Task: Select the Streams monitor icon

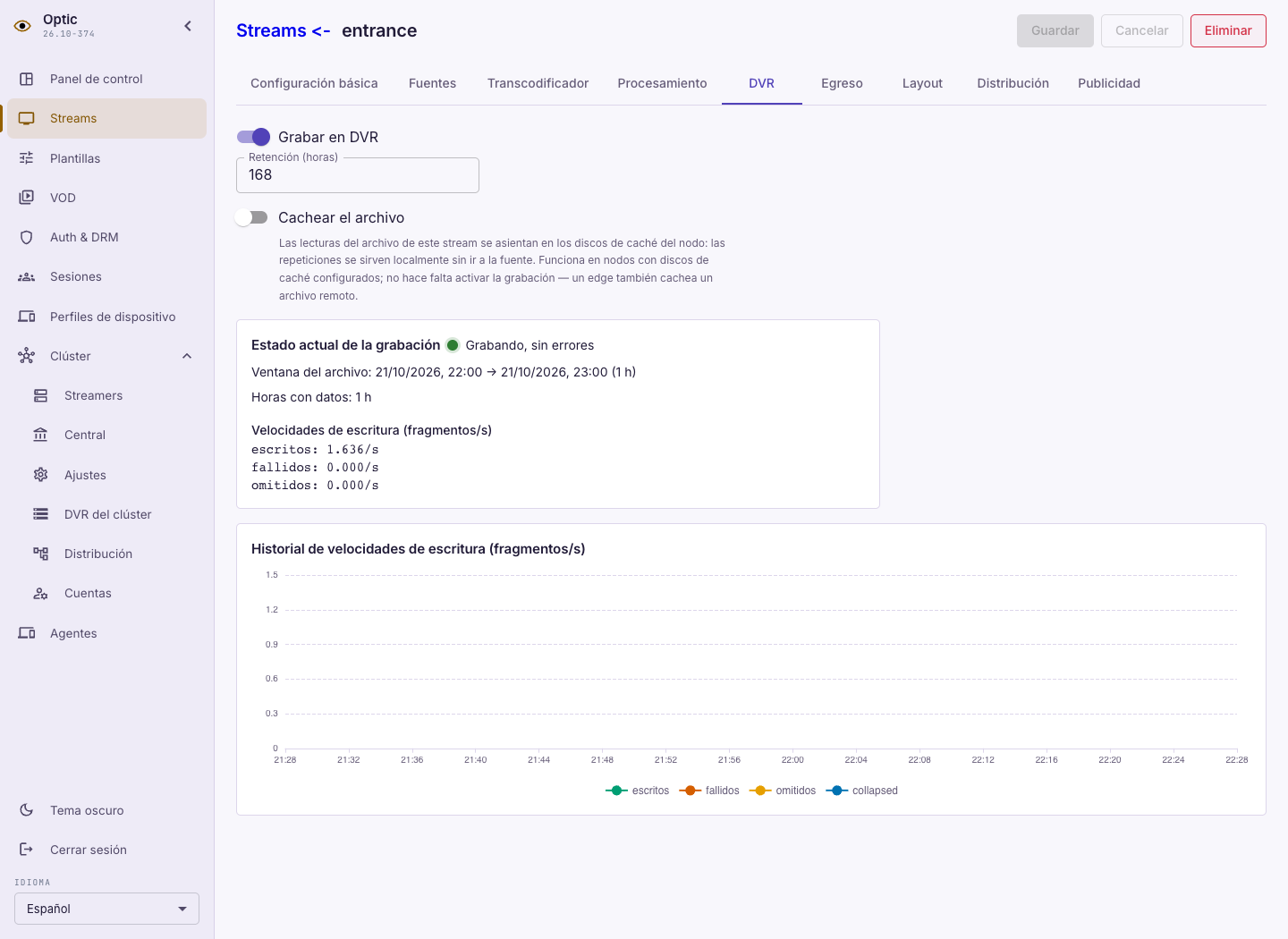Action: click(27, 118)
